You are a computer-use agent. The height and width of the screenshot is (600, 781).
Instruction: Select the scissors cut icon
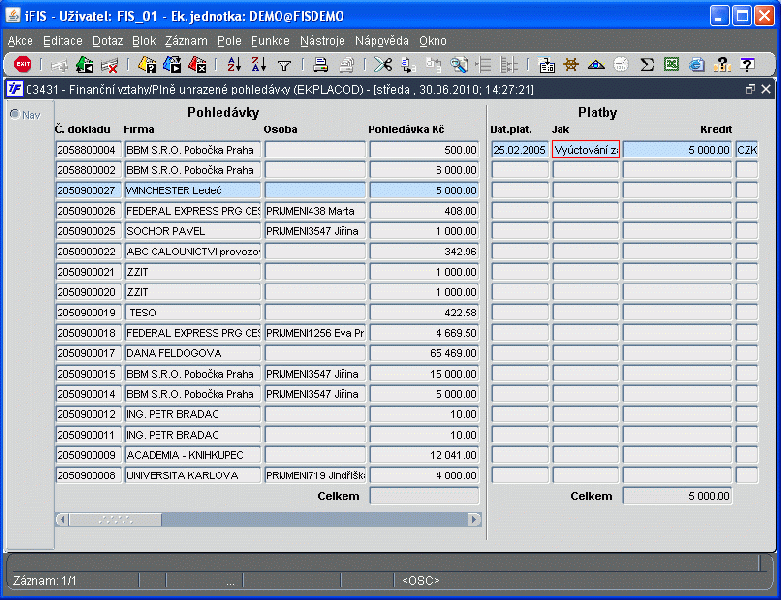pos(383,64)
